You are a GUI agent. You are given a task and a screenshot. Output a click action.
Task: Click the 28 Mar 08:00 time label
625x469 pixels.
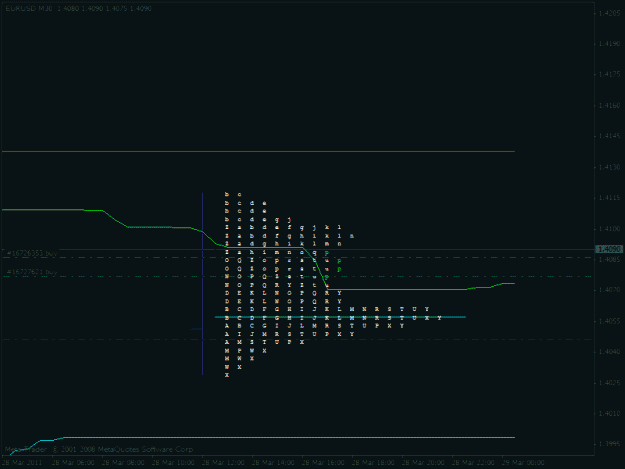click(123, 463)
